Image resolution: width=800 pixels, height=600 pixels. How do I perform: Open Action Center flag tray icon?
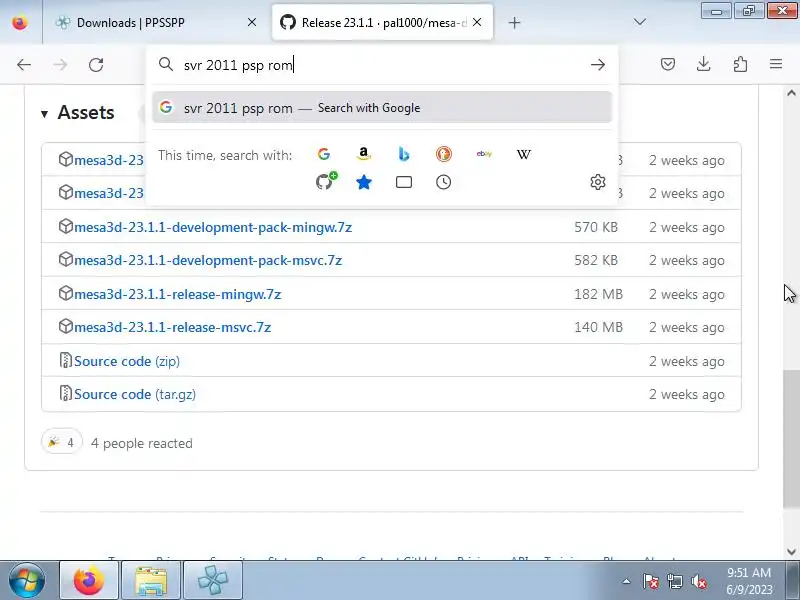pyautogui.click(x=651, y=581)
